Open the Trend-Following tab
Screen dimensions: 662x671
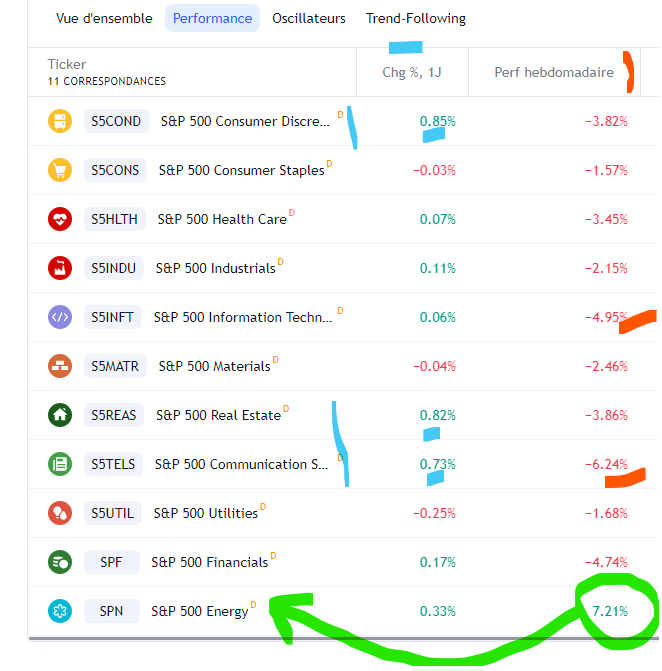(416, 18)
